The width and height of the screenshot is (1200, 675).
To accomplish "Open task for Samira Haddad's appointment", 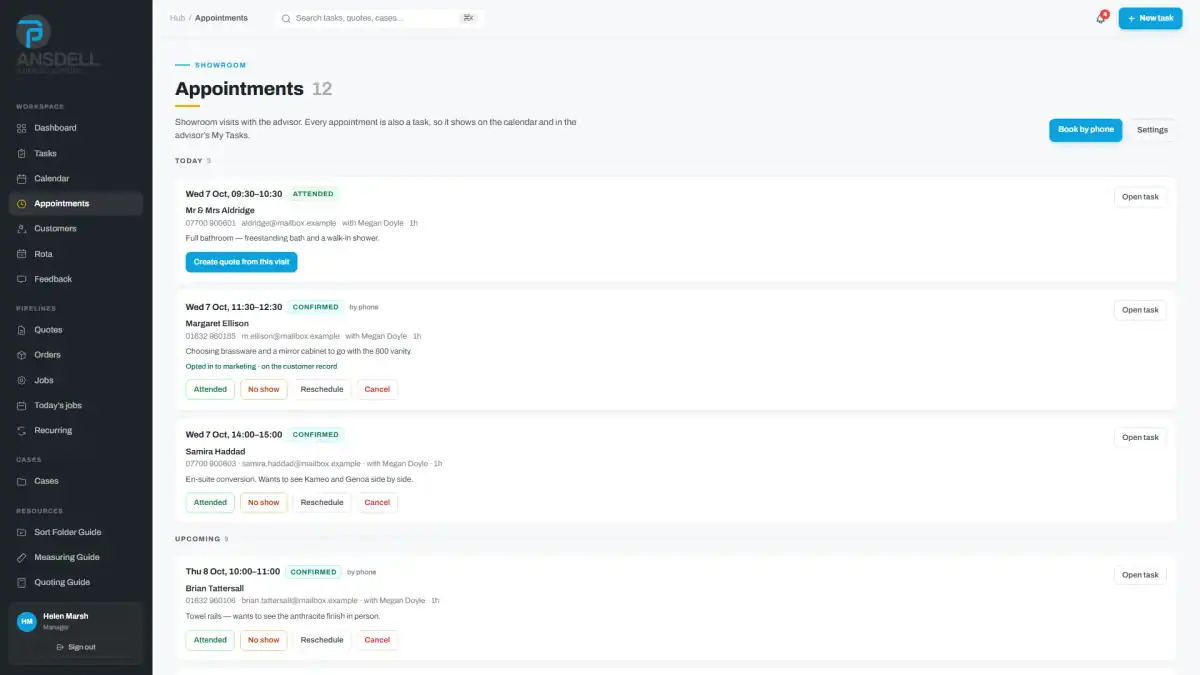I will click(1140, 437).
